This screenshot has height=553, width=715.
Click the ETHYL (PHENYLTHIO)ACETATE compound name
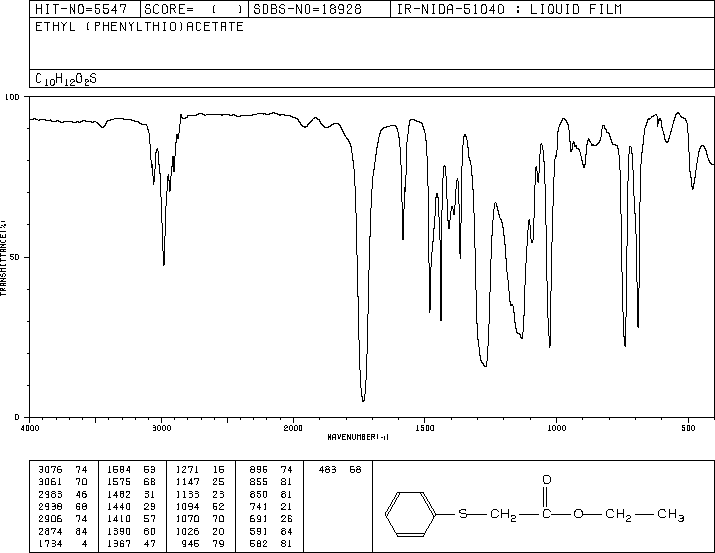click(139, 27)
